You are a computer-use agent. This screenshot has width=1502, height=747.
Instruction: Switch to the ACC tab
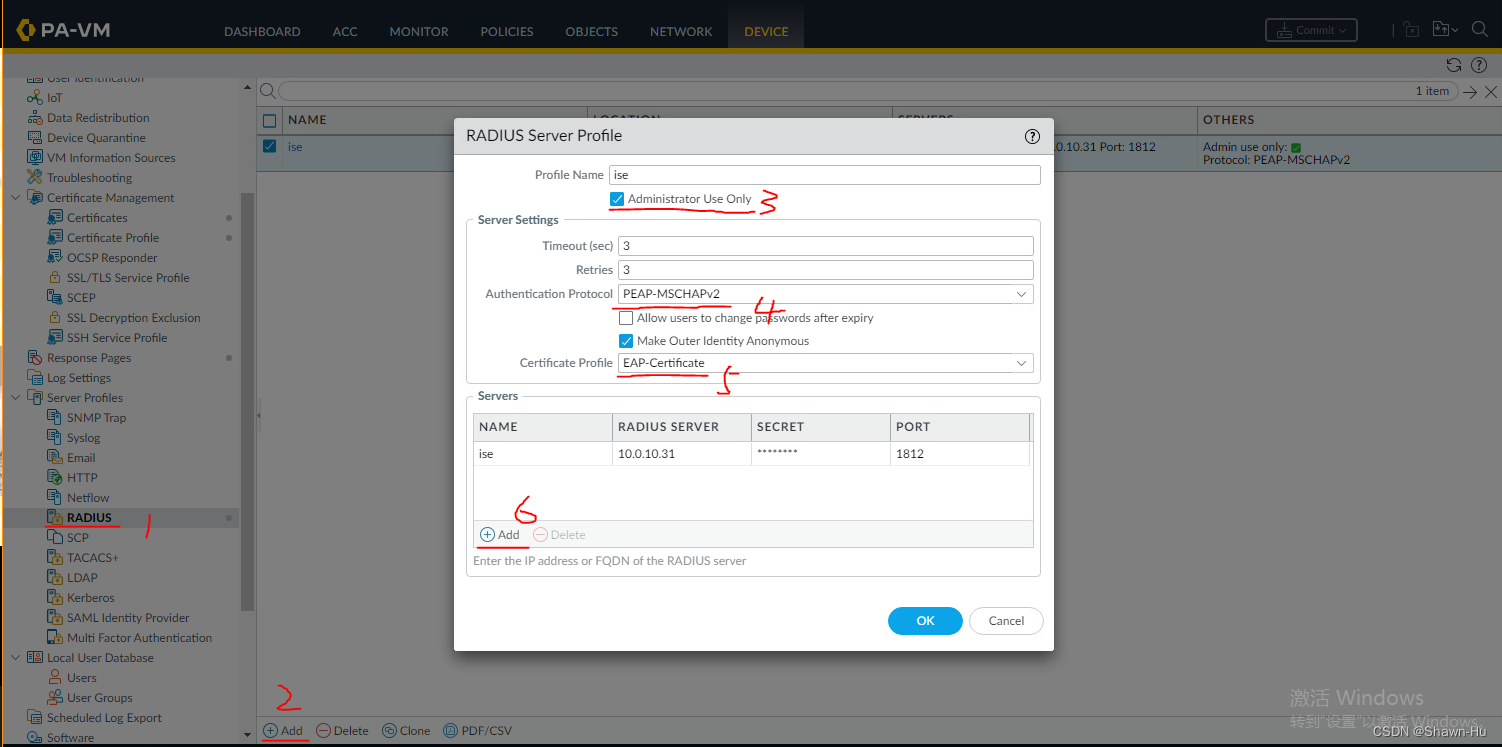click(x=345, y=31)
